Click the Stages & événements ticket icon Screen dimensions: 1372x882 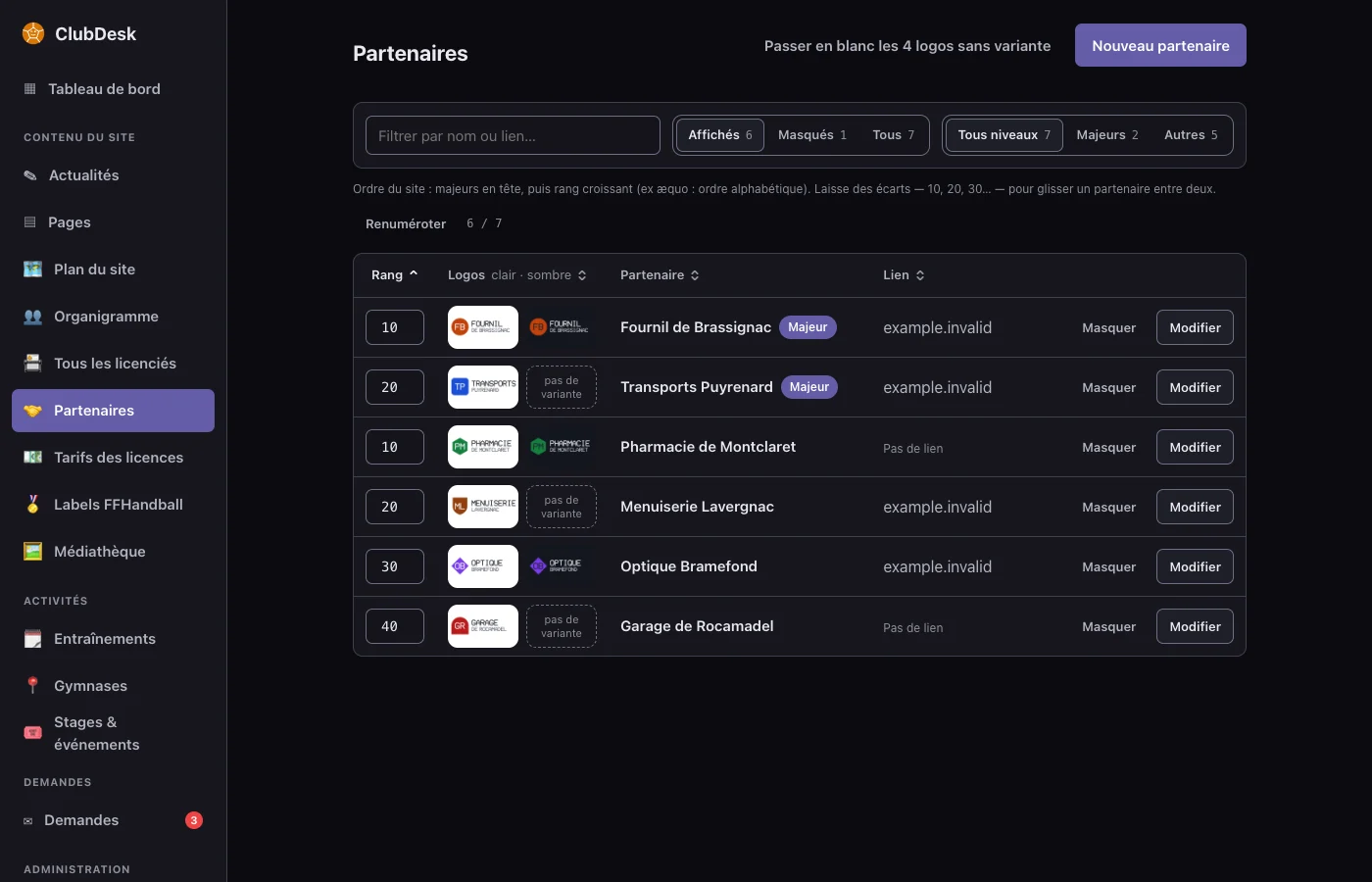[33, 733]
